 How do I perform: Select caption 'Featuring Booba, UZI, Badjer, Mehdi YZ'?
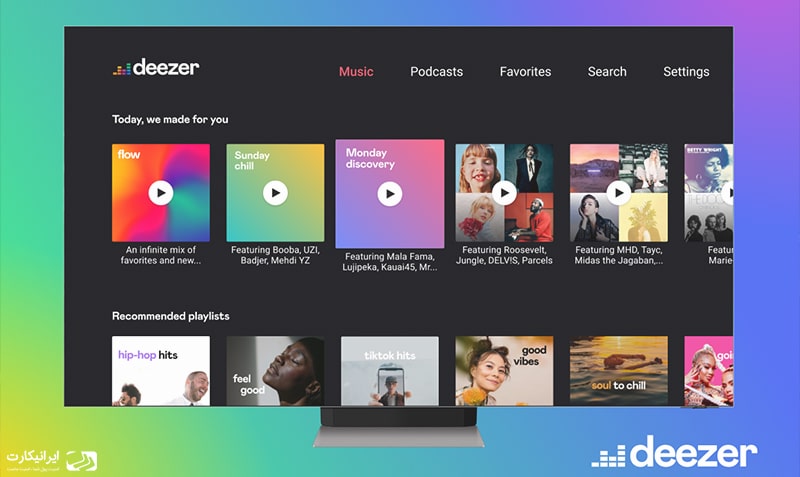click(275, 255)
